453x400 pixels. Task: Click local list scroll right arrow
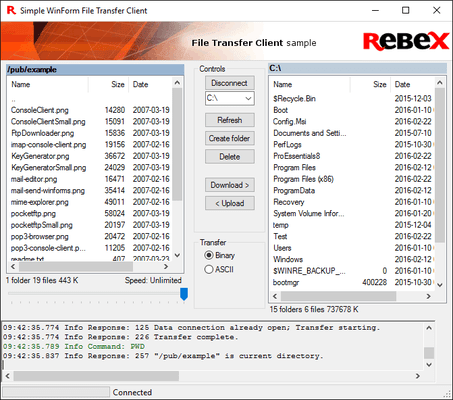(429, 296)
